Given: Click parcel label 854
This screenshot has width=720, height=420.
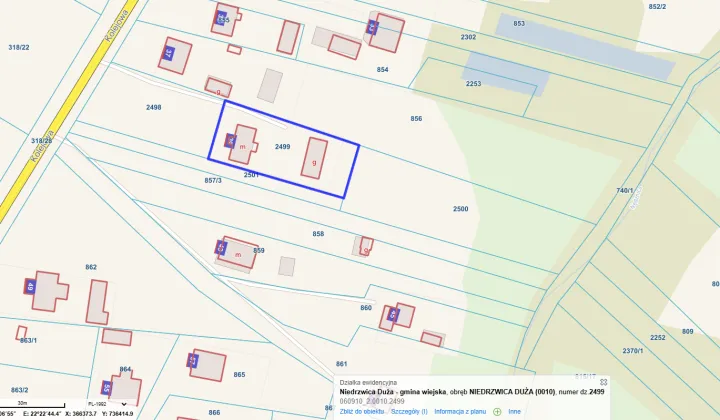Looking at the screenshot, I should [382, 70].
